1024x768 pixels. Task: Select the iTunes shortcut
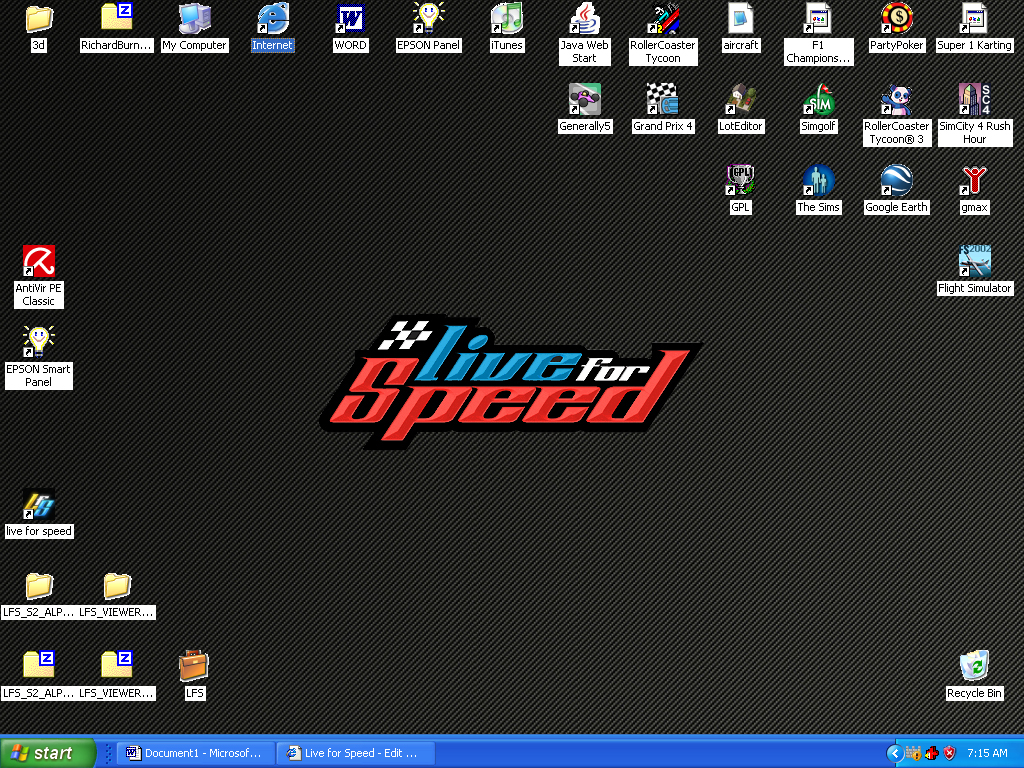coord(507,19)
